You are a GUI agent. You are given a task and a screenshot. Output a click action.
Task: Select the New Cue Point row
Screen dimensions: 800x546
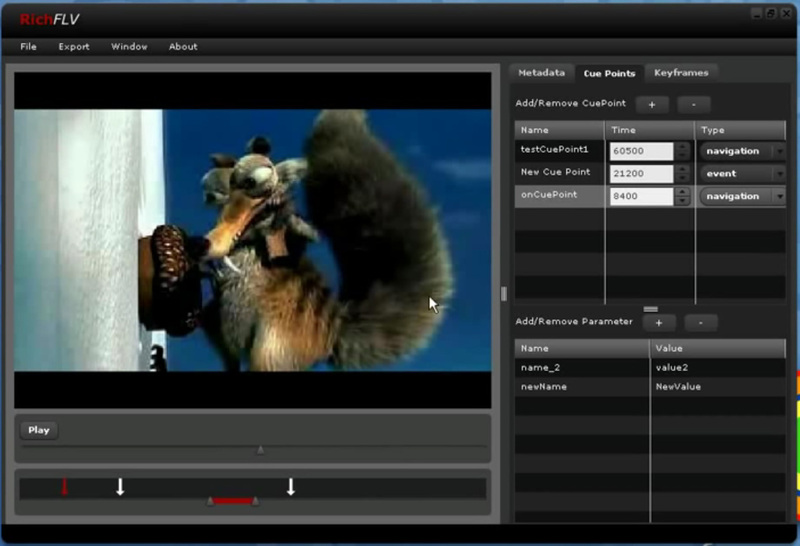click(x=650, y=173)
